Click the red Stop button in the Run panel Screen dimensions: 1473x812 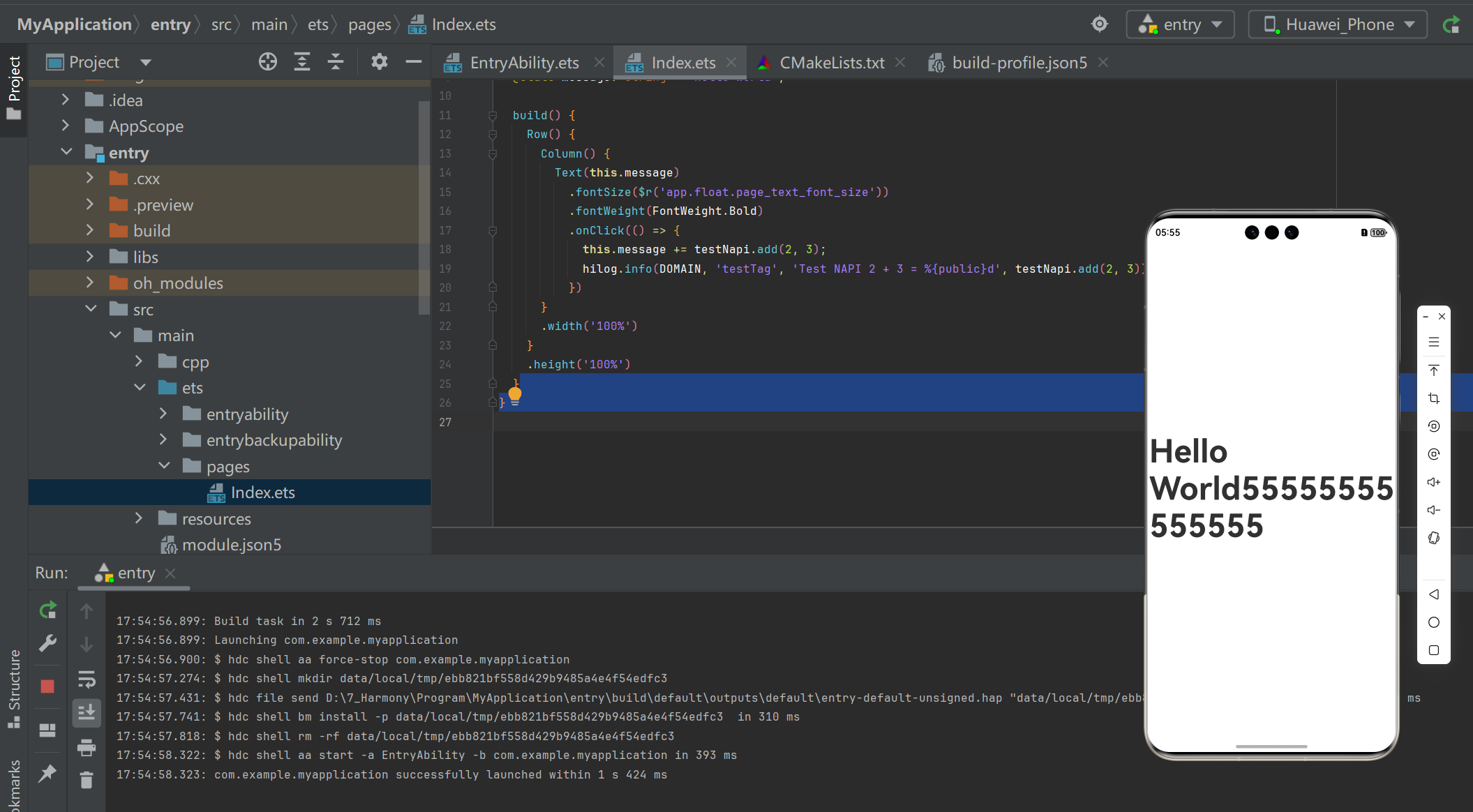click(x=47, y=686)
